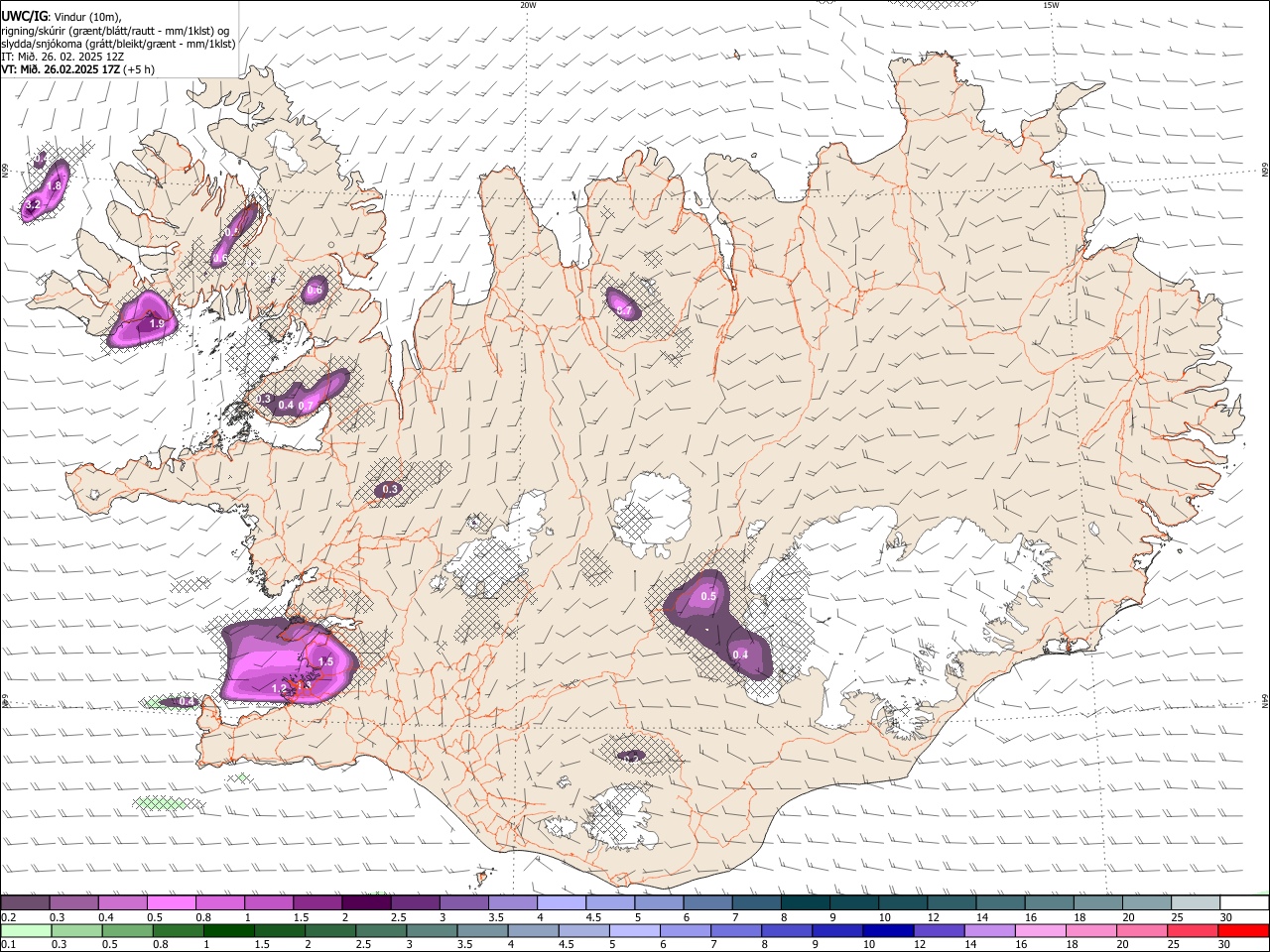Click the 0.1 label in the green legend scale
This screenshot has width=1270, height=952.
(x=7, y=945)
